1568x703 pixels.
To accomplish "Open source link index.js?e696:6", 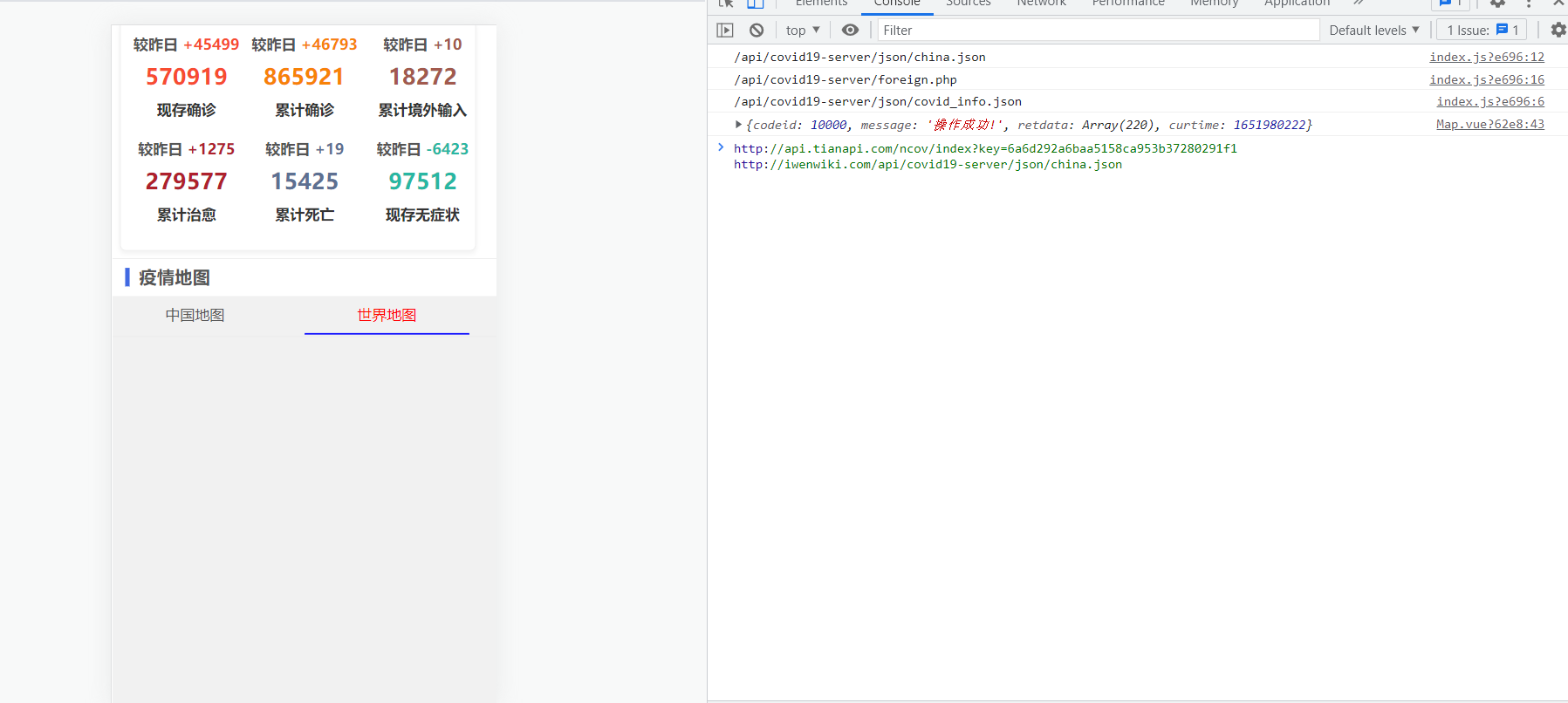I will 1490,101.
